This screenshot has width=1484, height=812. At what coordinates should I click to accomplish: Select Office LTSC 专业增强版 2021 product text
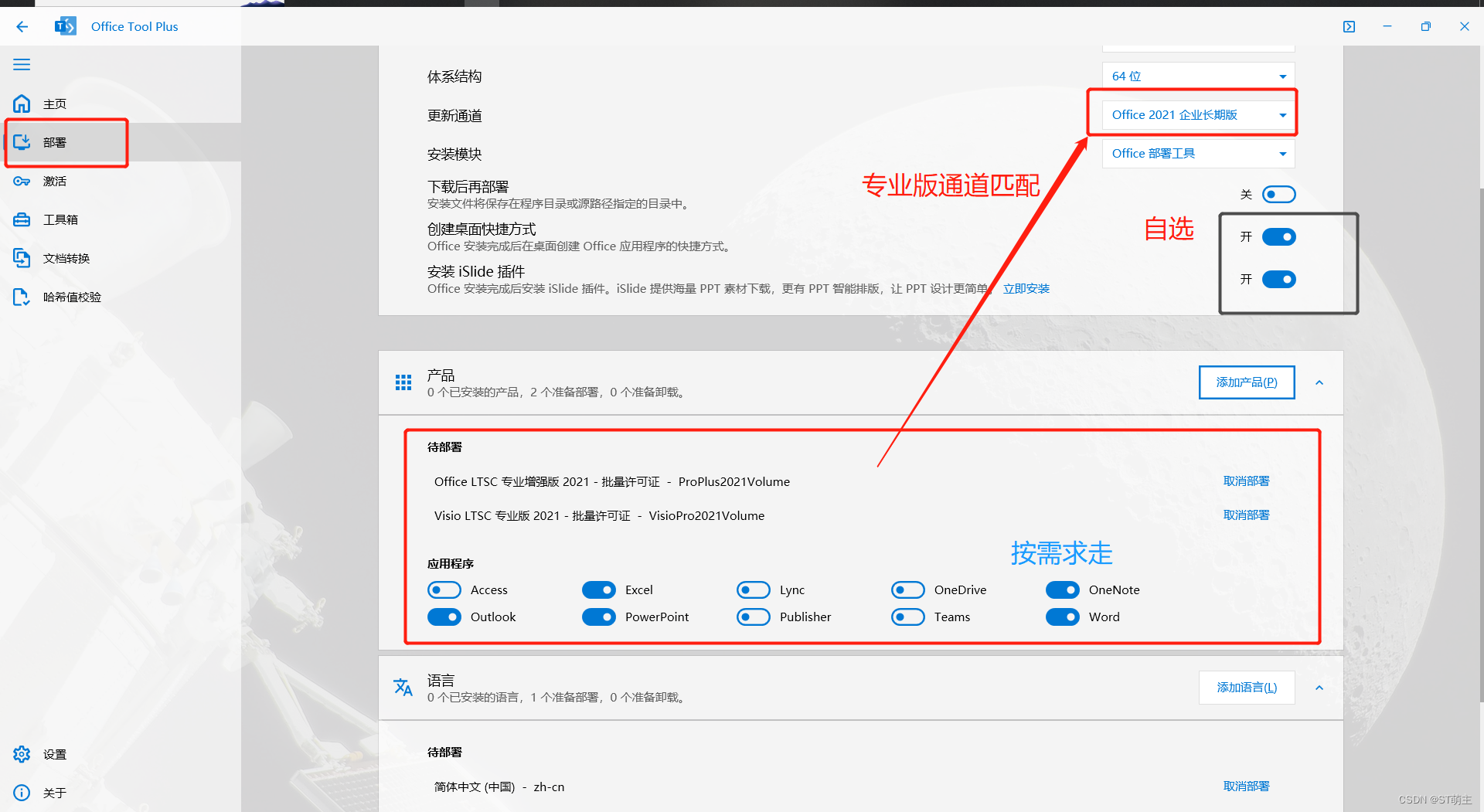[612, 482]
